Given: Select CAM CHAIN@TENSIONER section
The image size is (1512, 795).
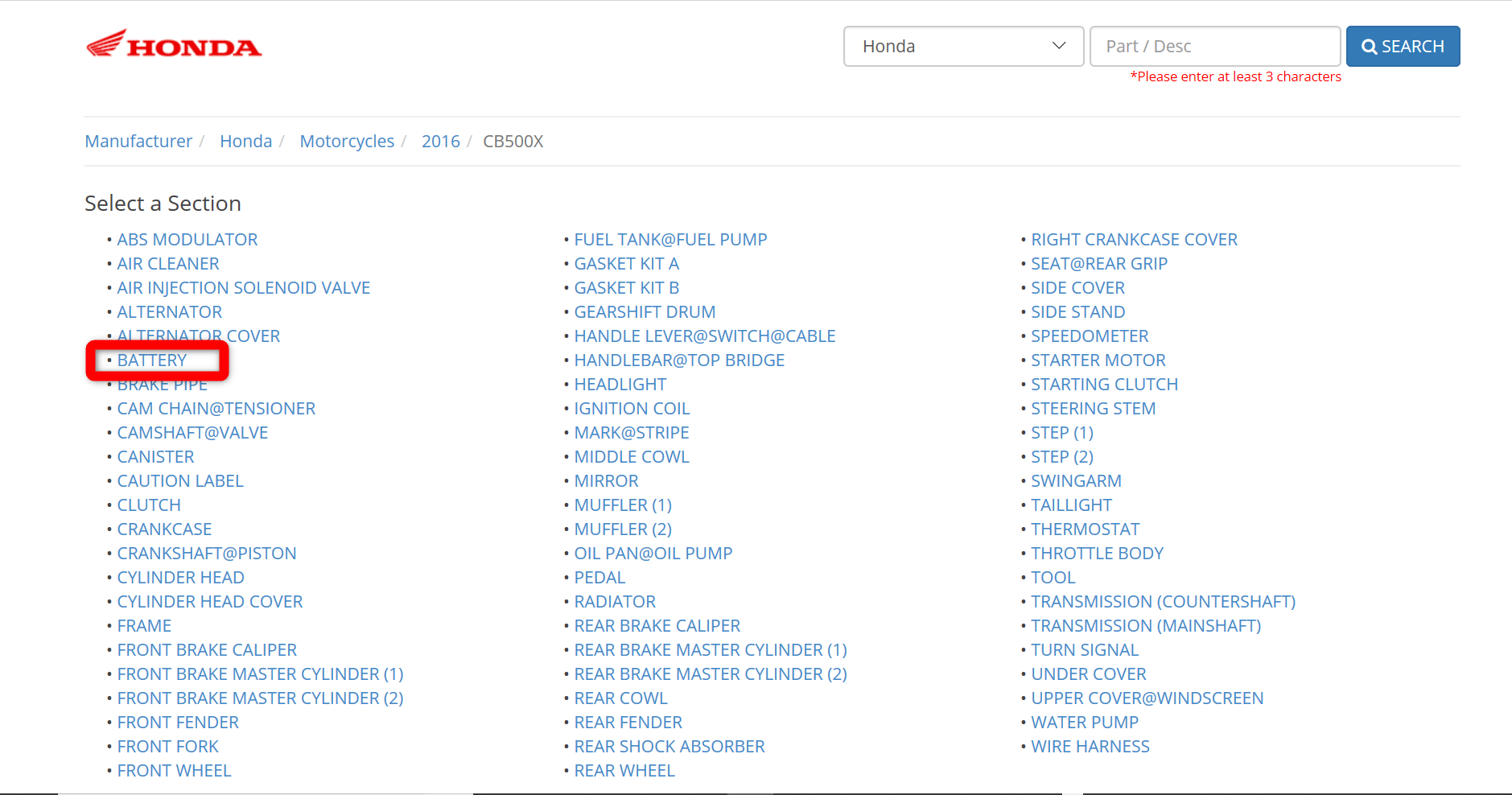Looking at the screenshot, I should coord(216,409).
